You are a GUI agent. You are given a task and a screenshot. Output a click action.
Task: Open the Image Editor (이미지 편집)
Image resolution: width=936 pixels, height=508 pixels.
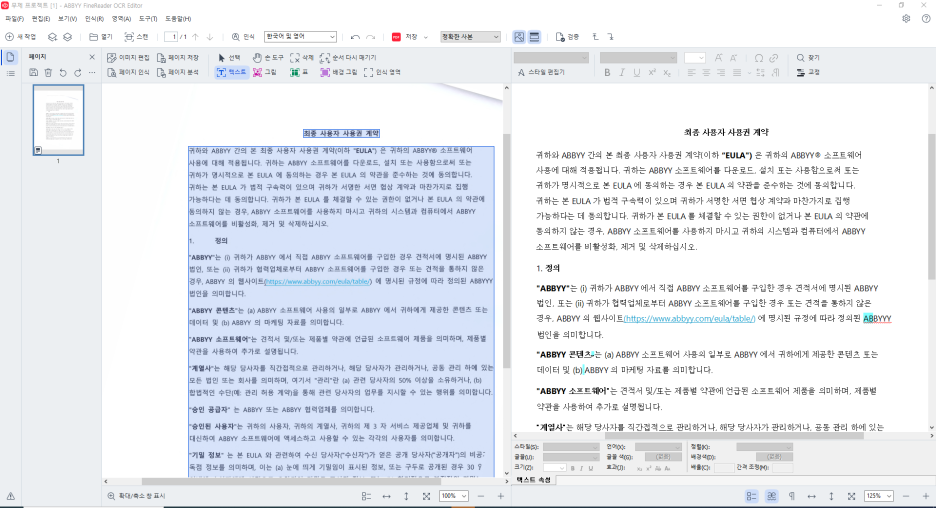[x=128, y=58]
